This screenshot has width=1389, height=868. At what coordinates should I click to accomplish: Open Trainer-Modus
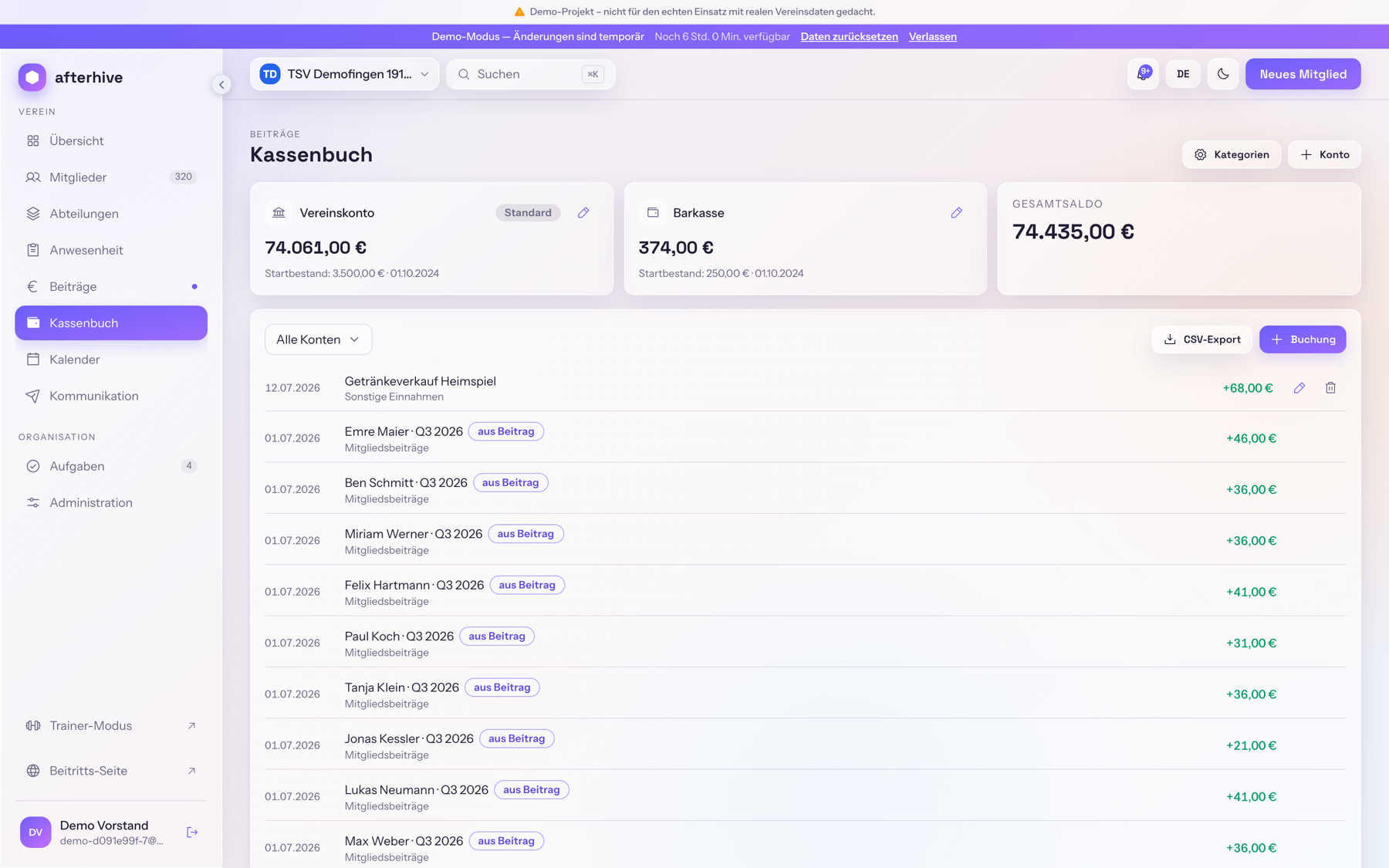(111, 725)
